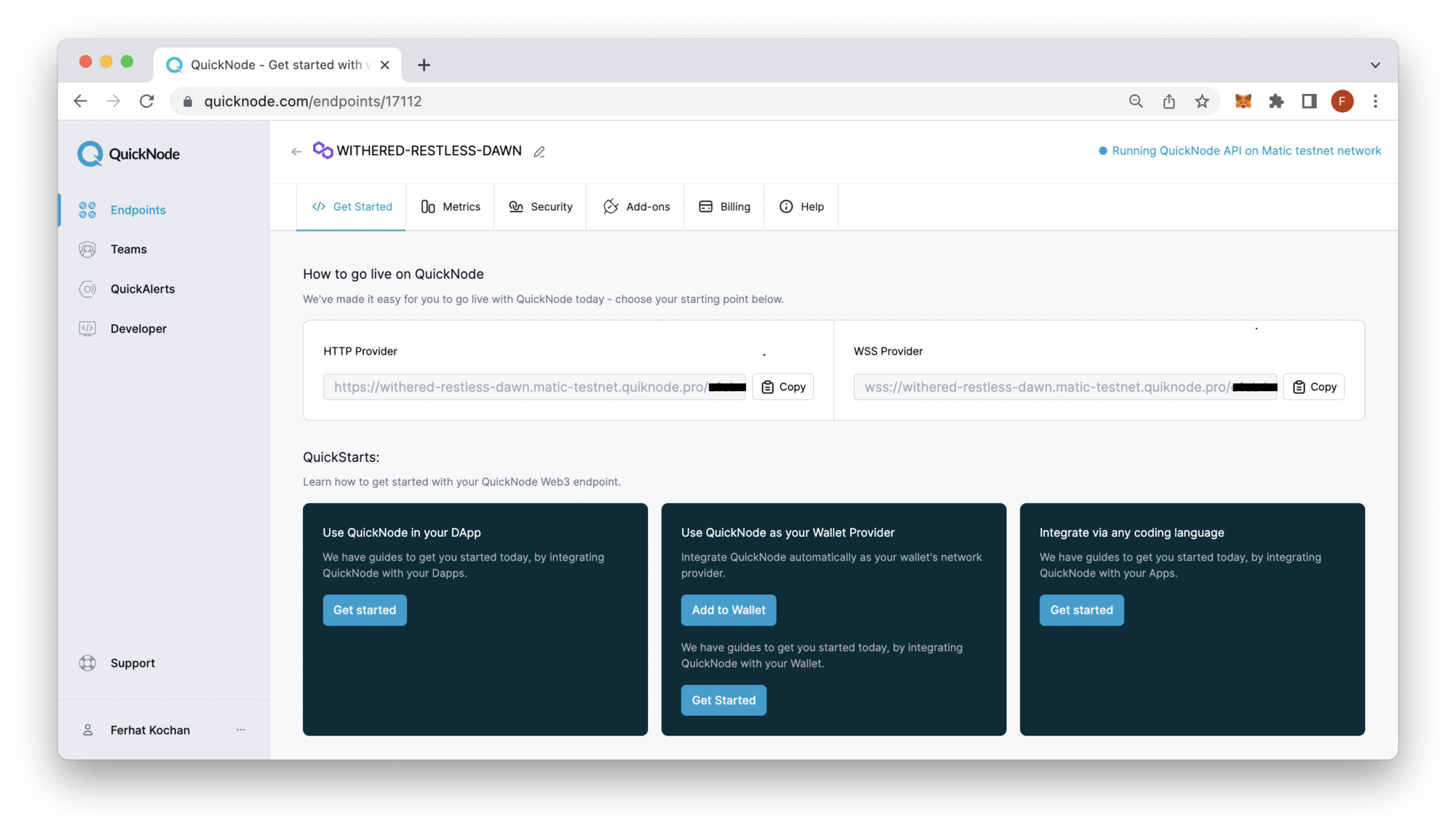Open Ferhat Kochan account options ellipsis

241,730
